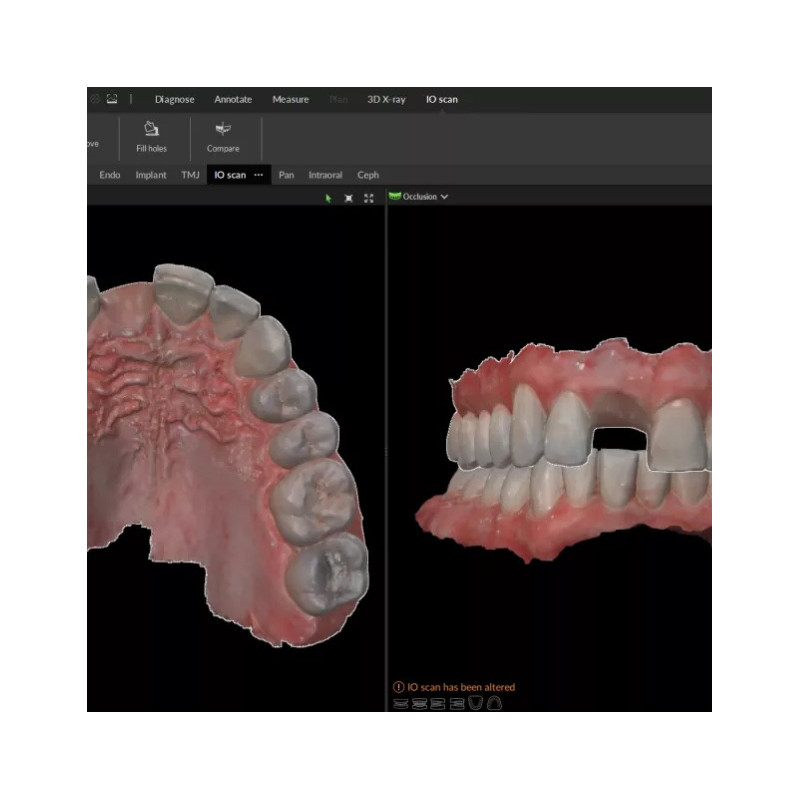Screen dimensions: 800x800
Task: Open the IO scan tab options ellipsis
Action: (259, 175)
